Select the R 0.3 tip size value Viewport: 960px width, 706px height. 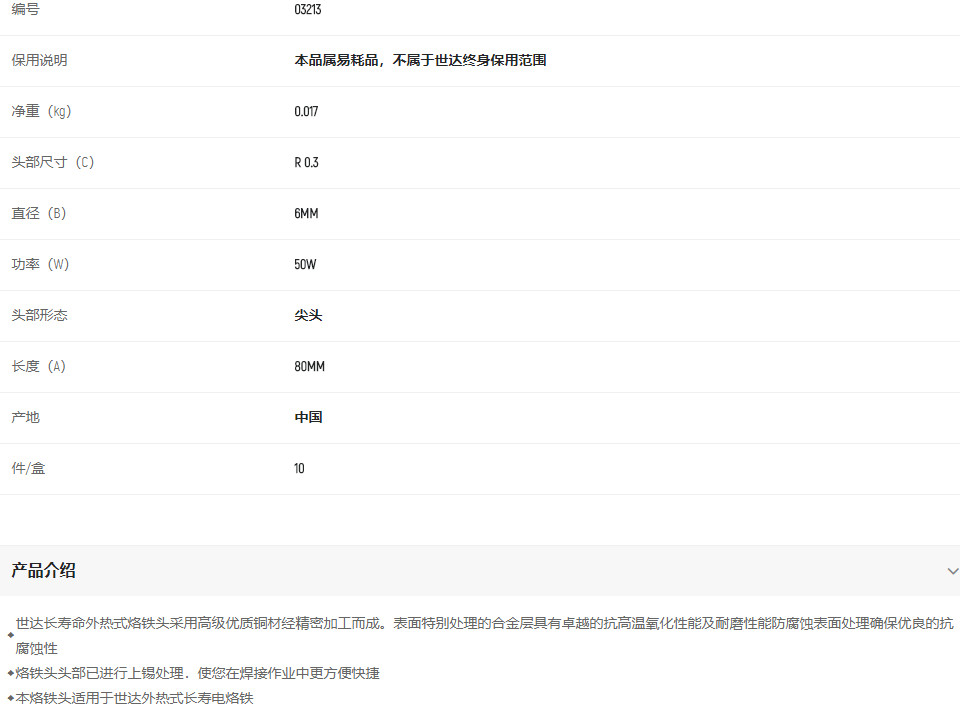pyautogui.click(x=306, y=162)
